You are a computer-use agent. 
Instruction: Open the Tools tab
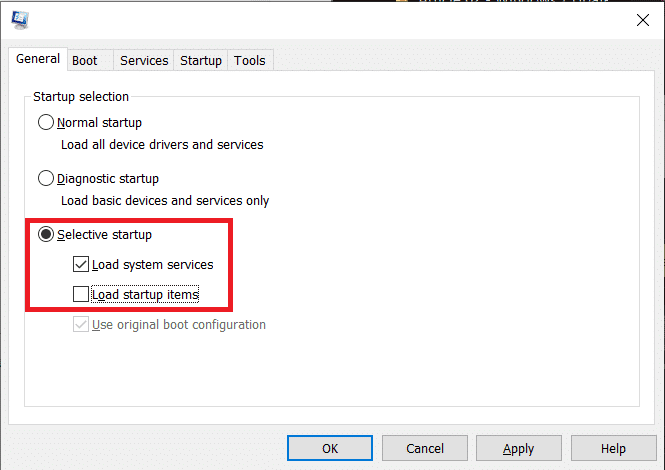pyautogui.click(x=250, y=61)
